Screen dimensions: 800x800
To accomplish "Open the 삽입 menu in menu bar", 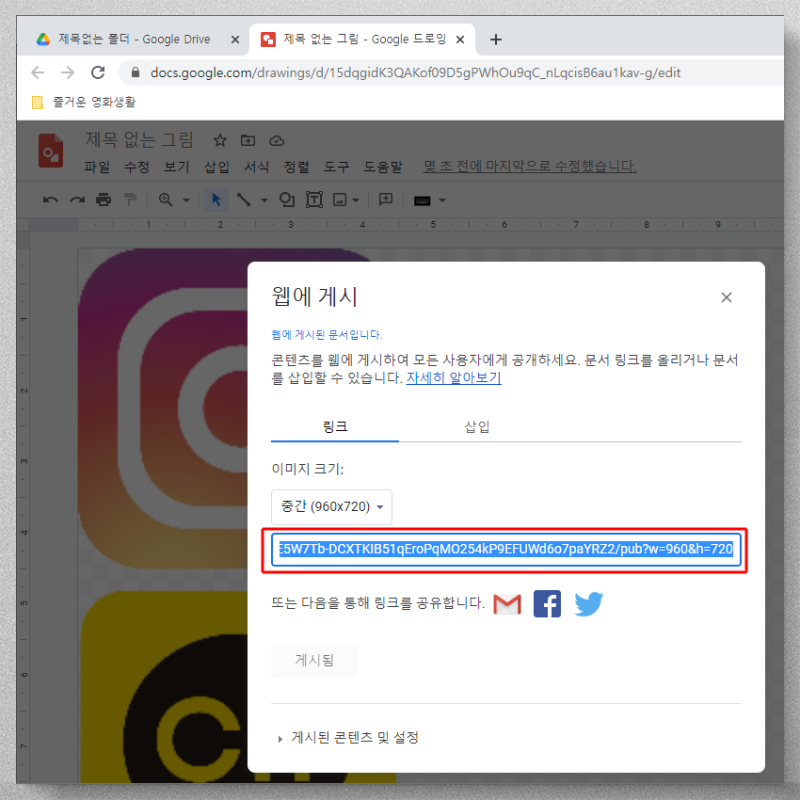I will pos(217,167).
